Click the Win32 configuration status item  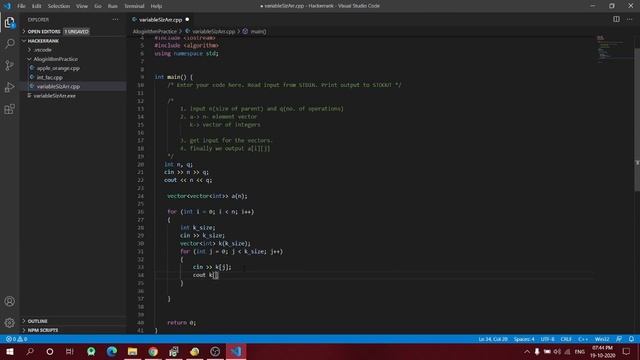pyautogui.click(x=602, y=339)
